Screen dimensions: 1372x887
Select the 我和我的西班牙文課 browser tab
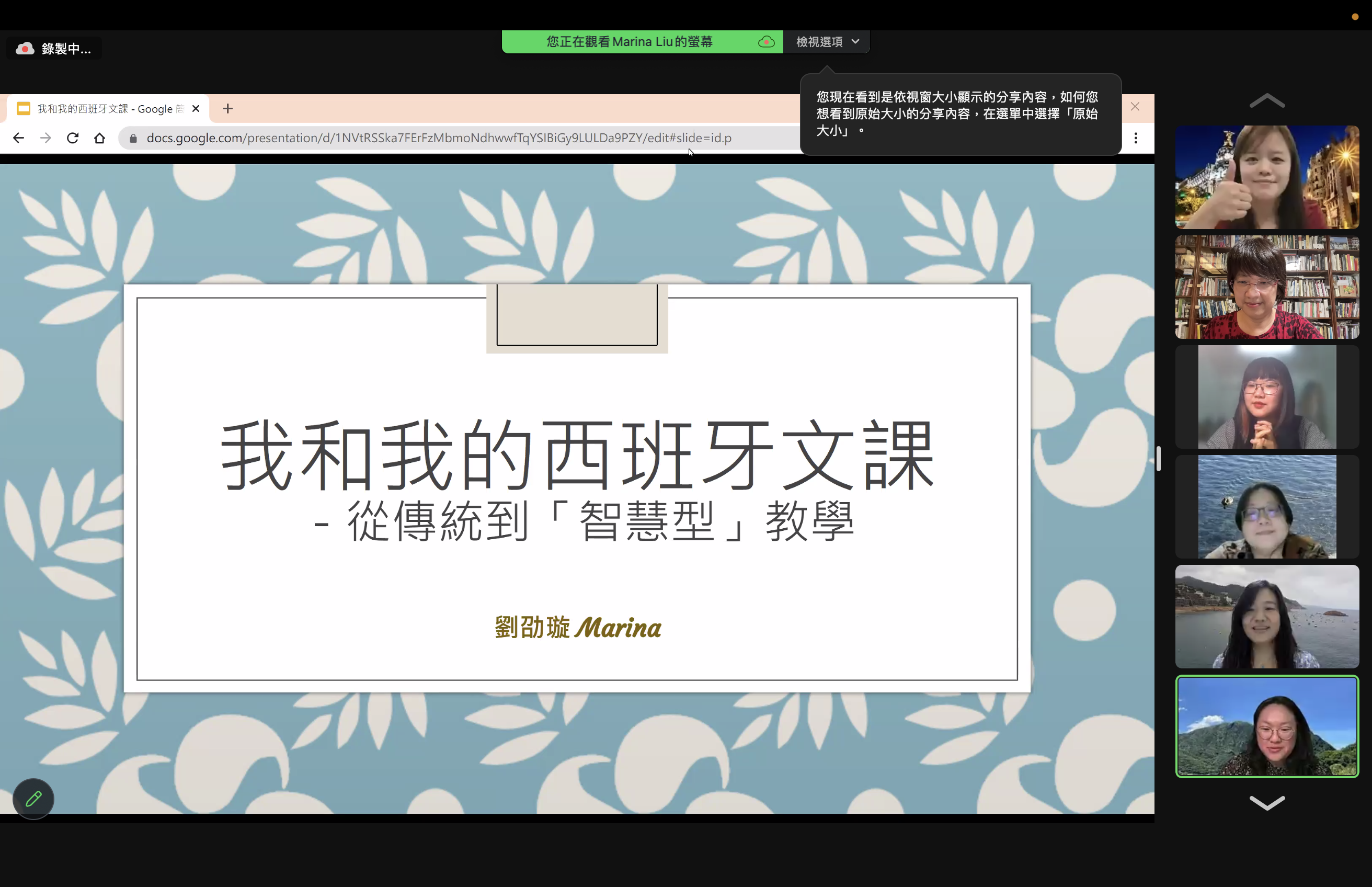[x=108, y=109]
